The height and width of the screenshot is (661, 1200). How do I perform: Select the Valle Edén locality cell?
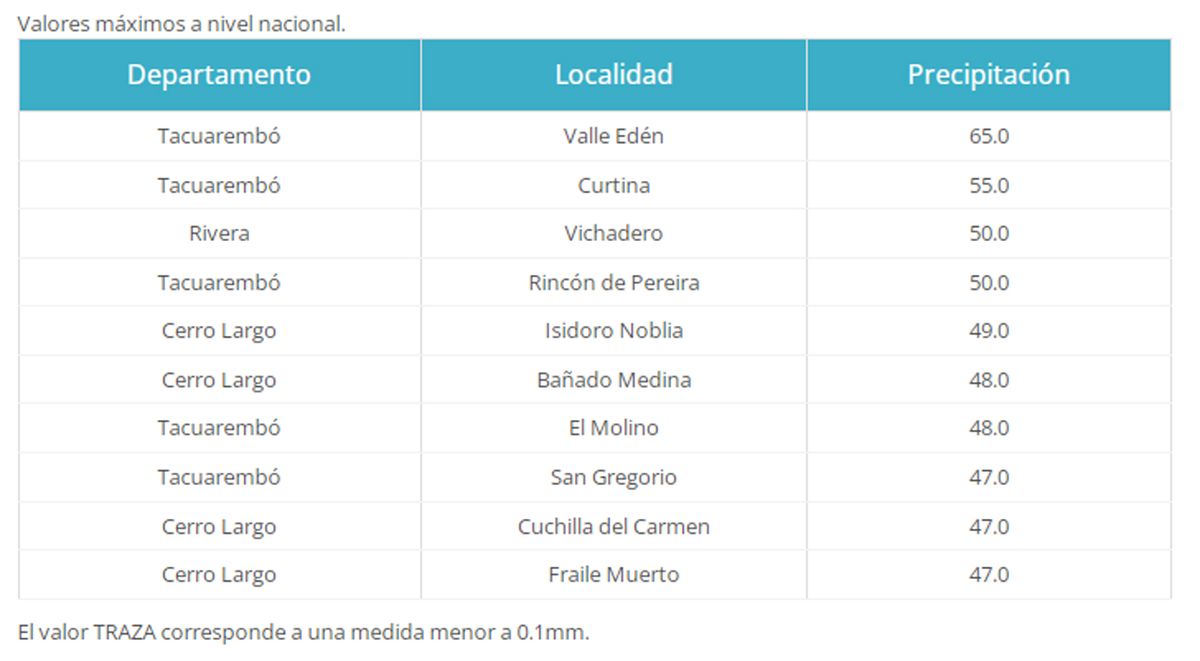(x=613, y=136)
